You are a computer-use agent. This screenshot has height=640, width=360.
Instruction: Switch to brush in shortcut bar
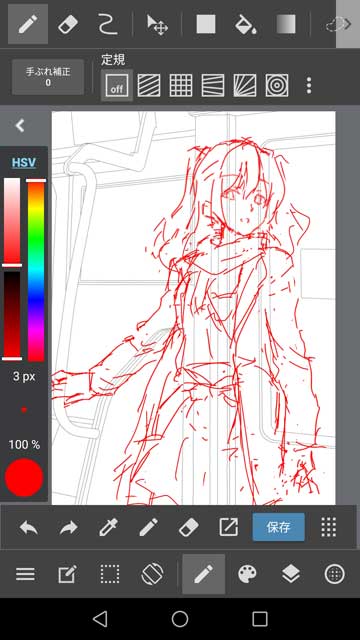click(149, 527)
